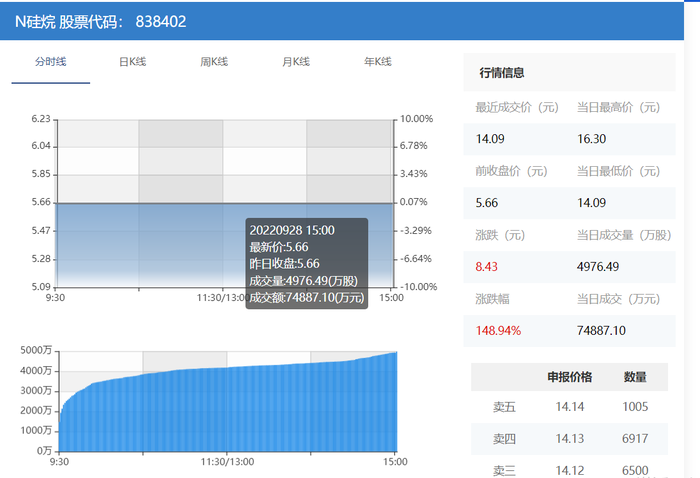This screenshot has width=700, height=478.
Task: Select the 卖五 order row label
Action: [x=504, y=407]
